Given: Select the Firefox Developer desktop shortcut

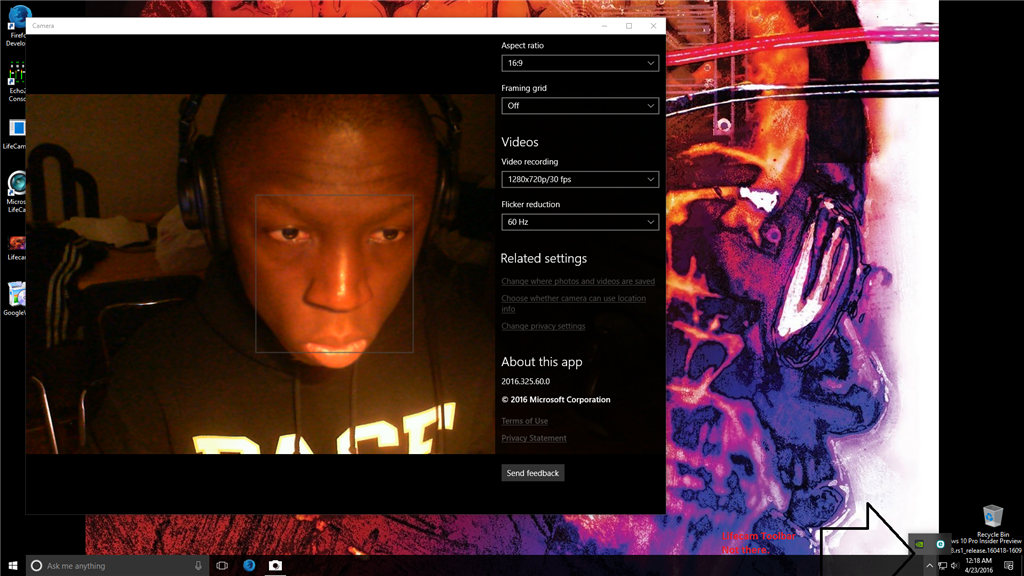Looking at the screenshot, I should click(16, 25).
